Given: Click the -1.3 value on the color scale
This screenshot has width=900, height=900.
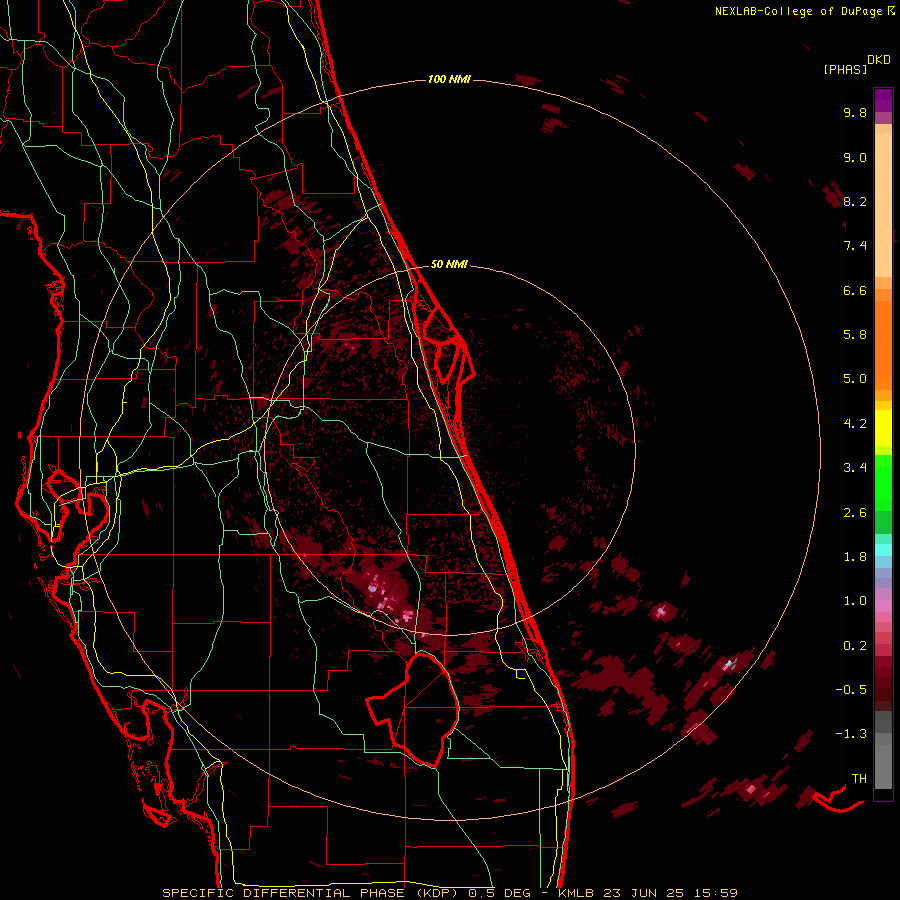Looking at the screenshot, I should 851,735.
